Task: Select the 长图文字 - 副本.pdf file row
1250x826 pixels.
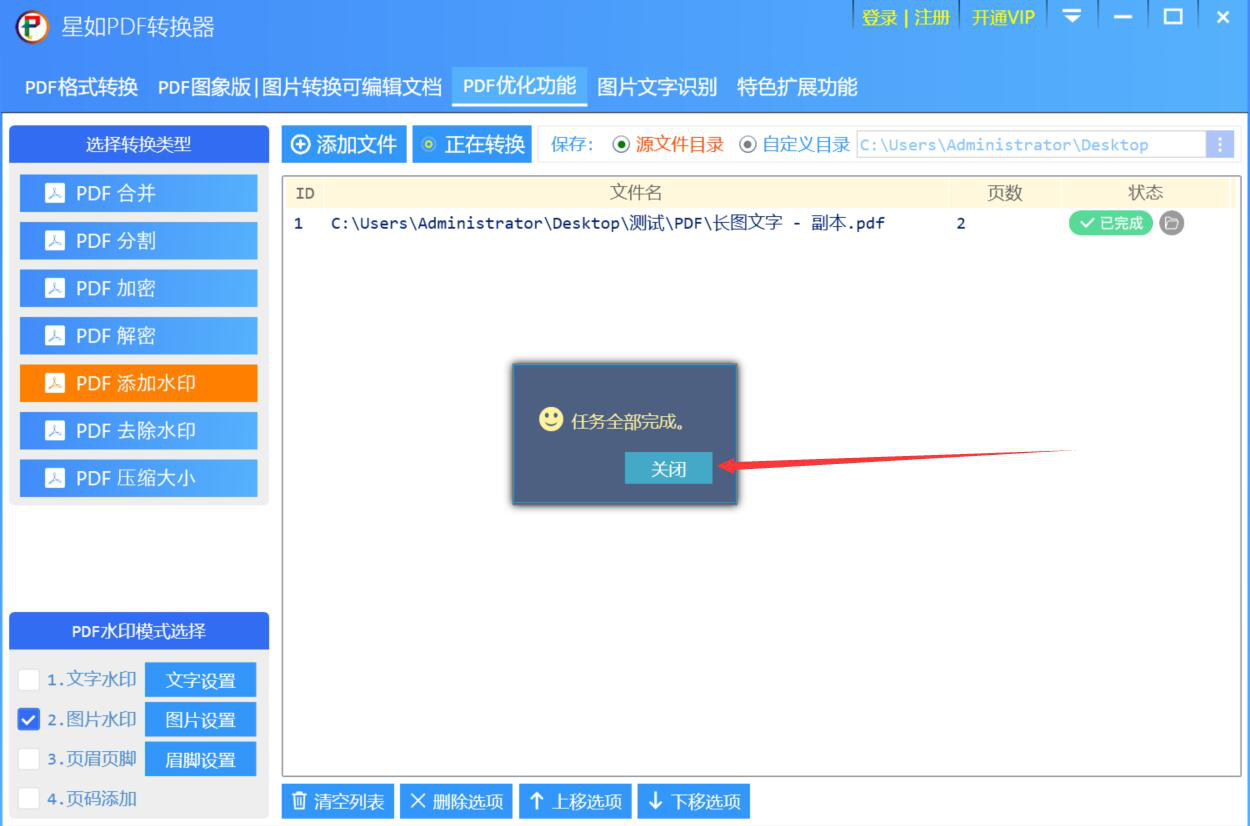Action: (x=761, y=223)
